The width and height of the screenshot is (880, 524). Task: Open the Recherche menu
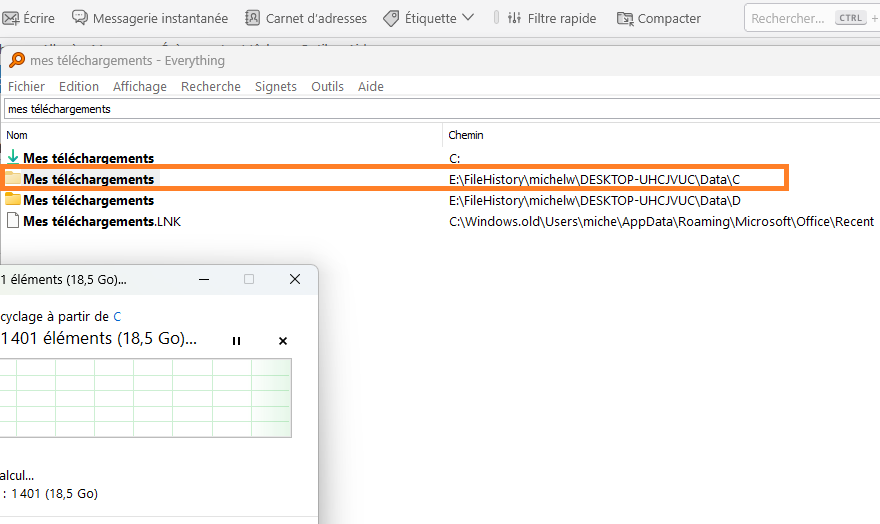210,86
